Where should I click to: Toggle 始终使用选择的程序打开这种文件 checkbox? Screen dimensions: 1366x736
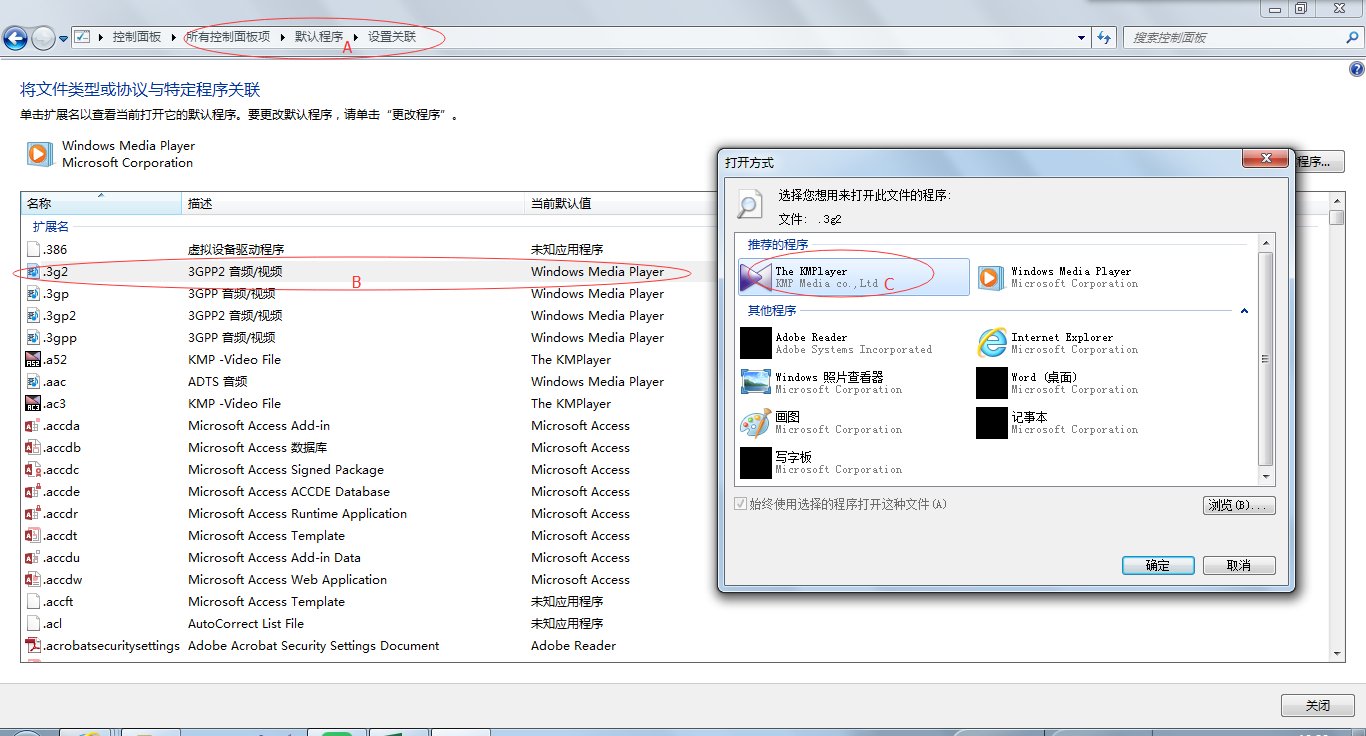tap(740, 505)
